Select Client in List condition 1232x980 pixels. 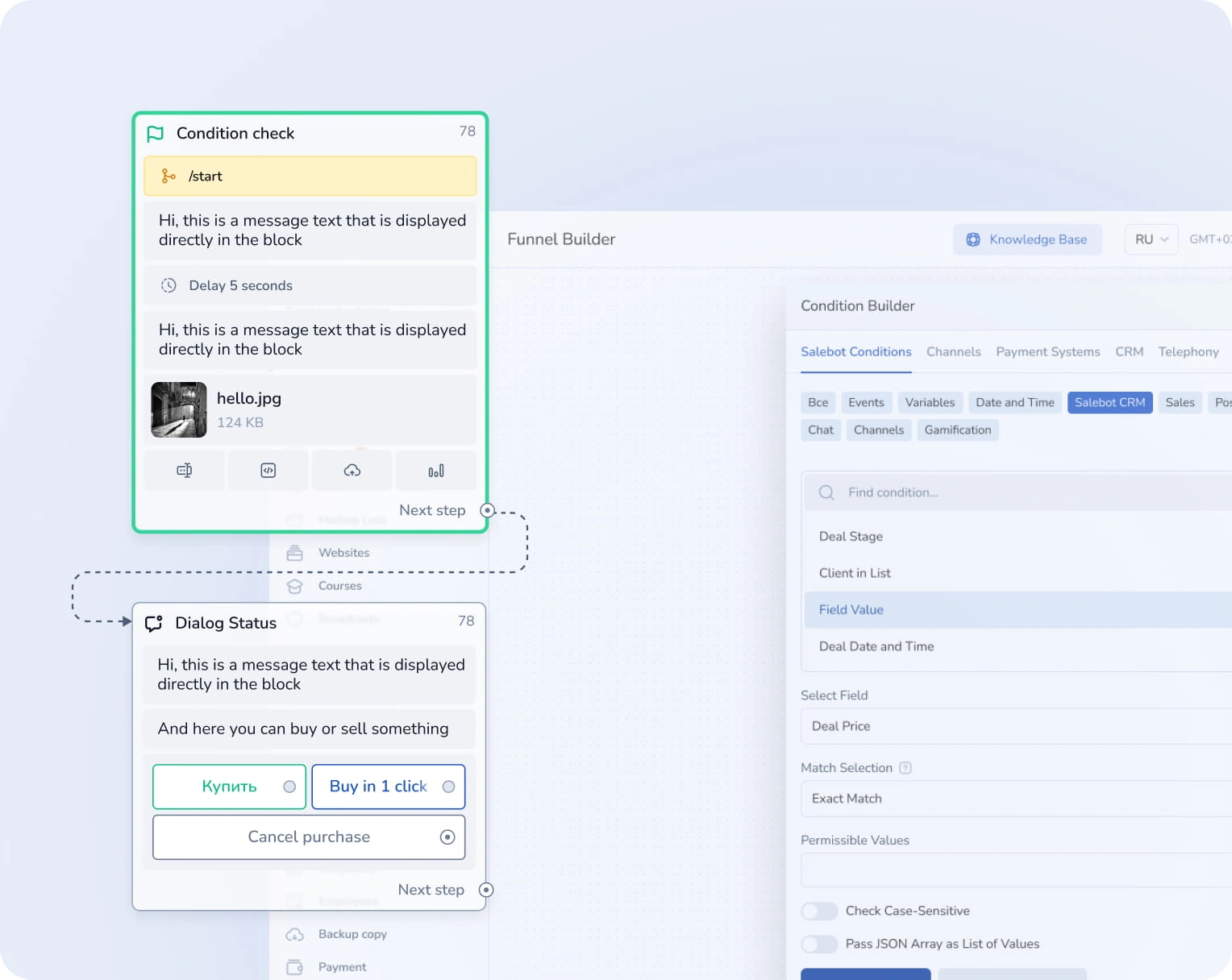1018,573
